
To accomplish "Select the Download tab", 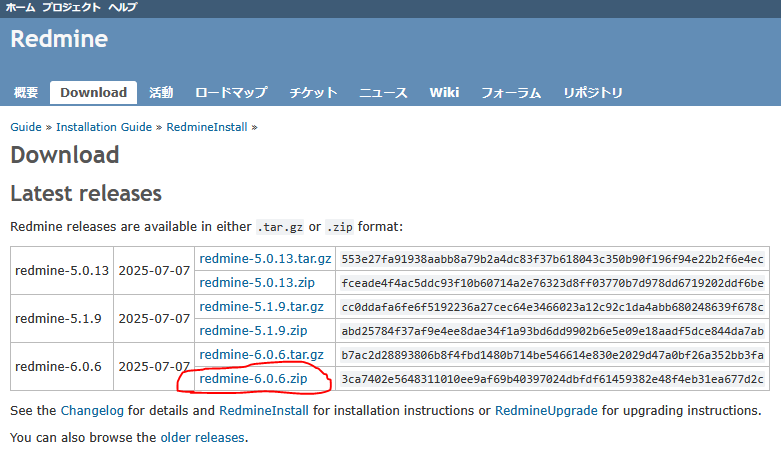I will [x=94, y=93].
